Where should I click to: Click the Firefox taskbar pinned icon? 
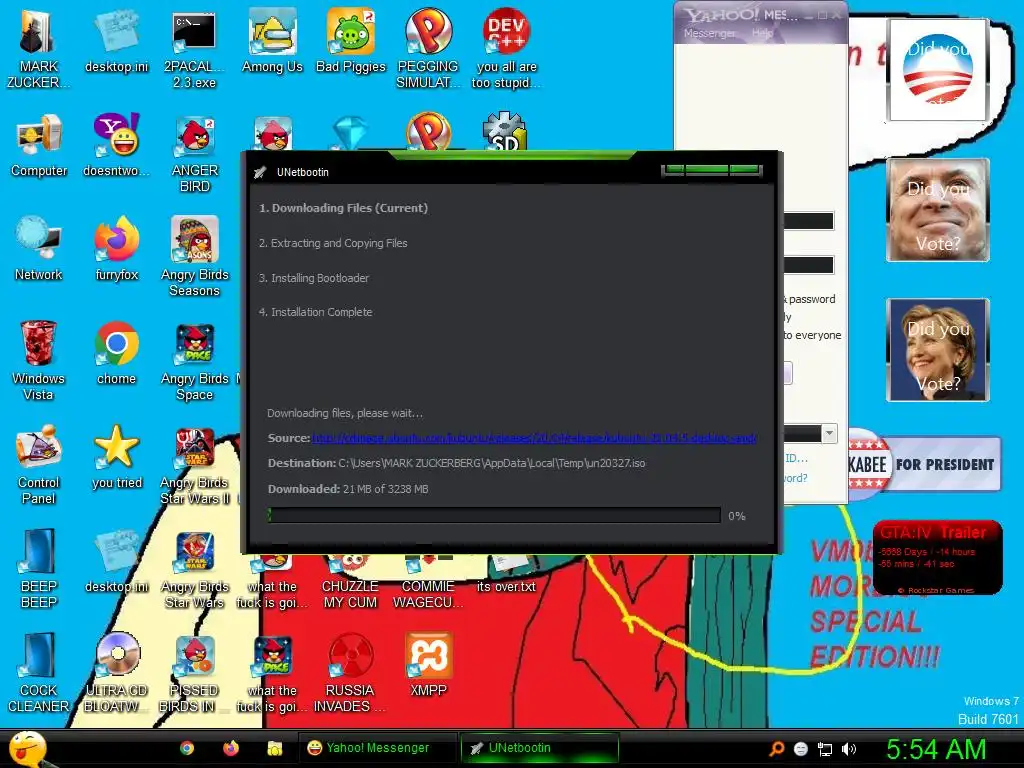pos(231,748)
